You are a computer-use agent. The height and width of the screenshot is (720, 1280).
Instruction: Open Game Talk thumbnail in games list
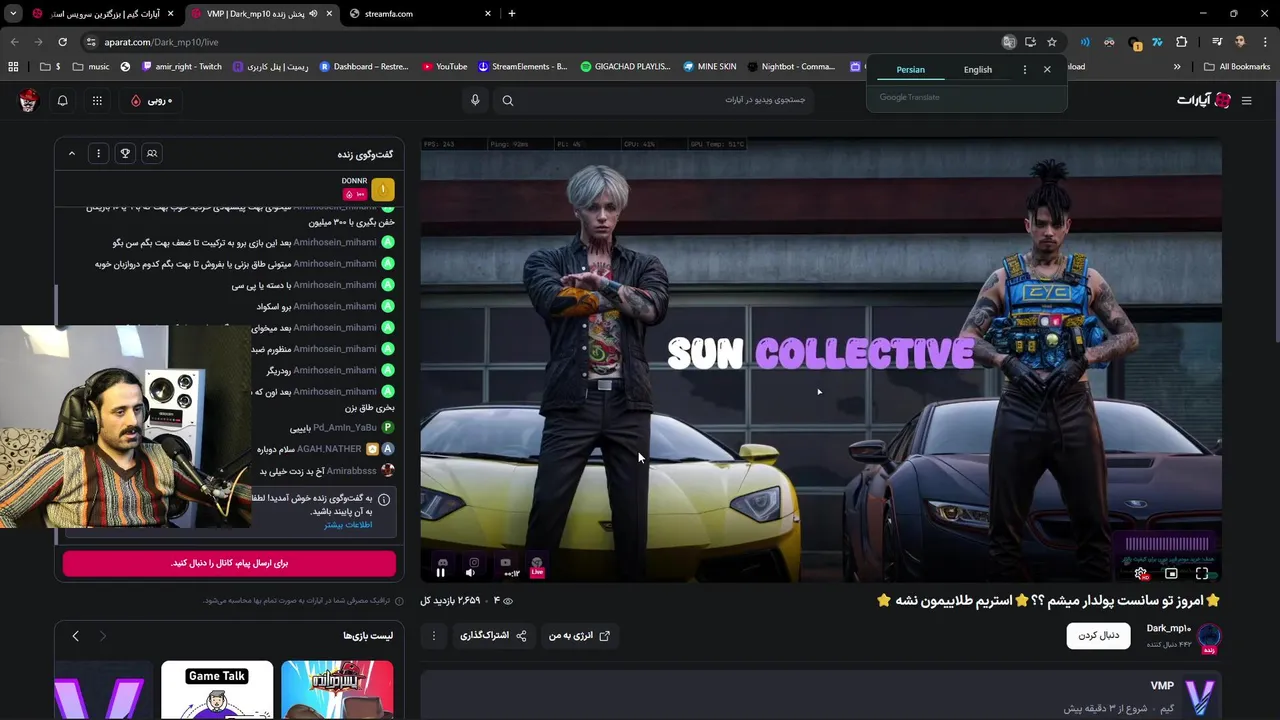tap(217, 689)
